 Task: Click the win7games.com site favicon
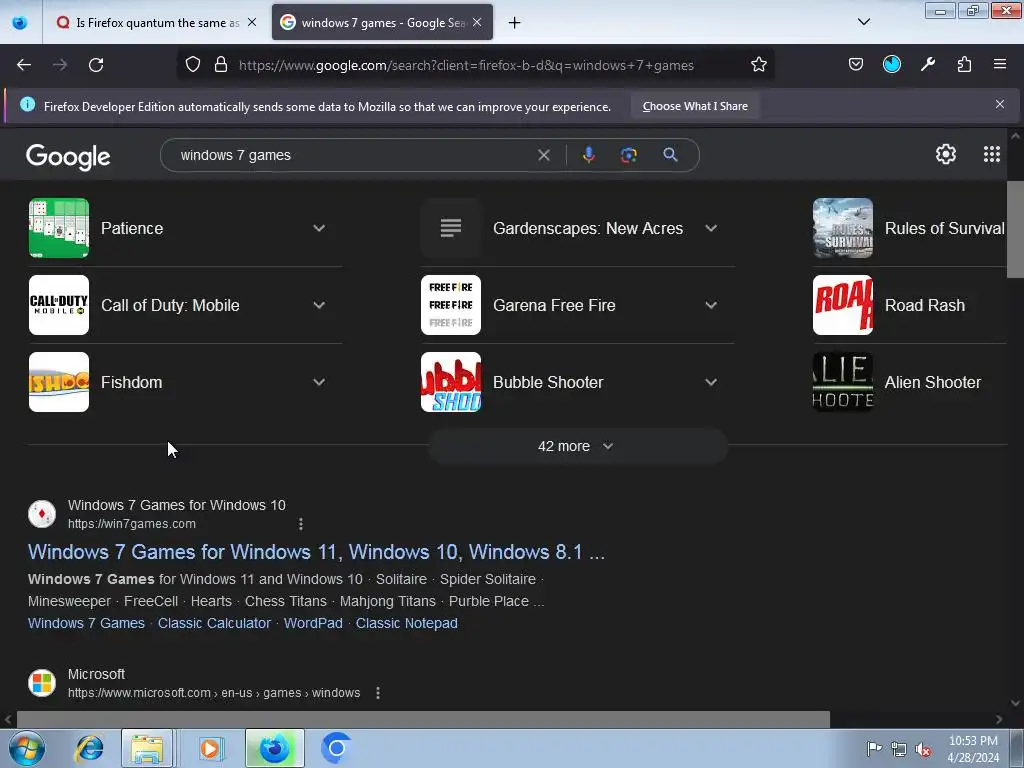42,514
